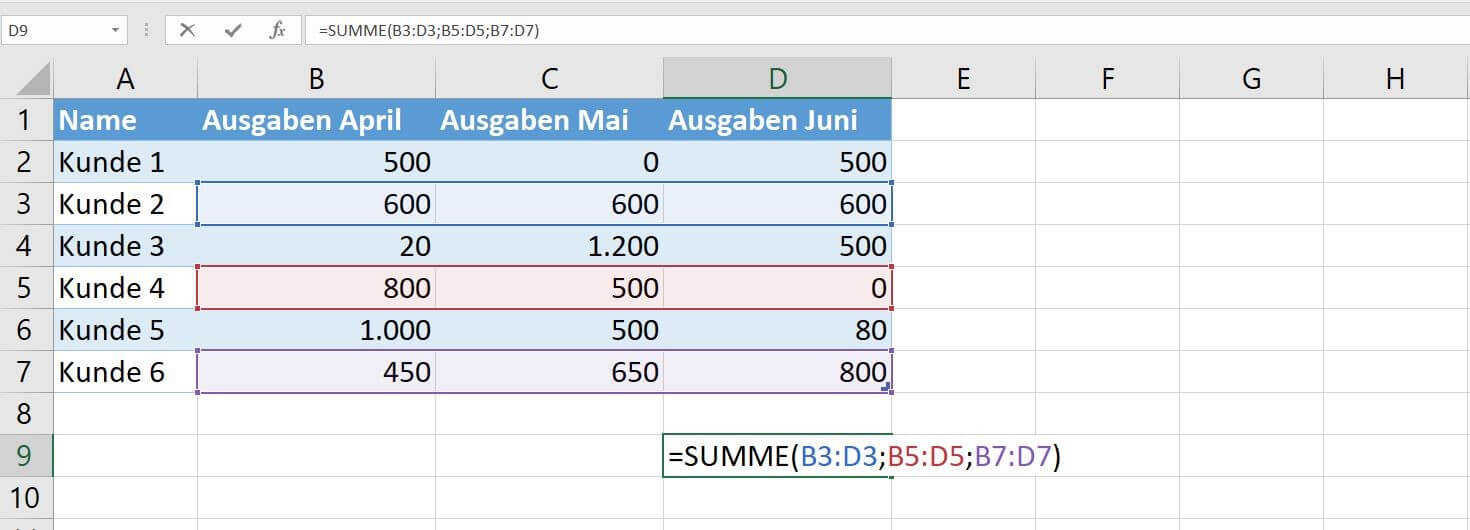Click the Ausgaben Mai header cell

pos(549,120)
